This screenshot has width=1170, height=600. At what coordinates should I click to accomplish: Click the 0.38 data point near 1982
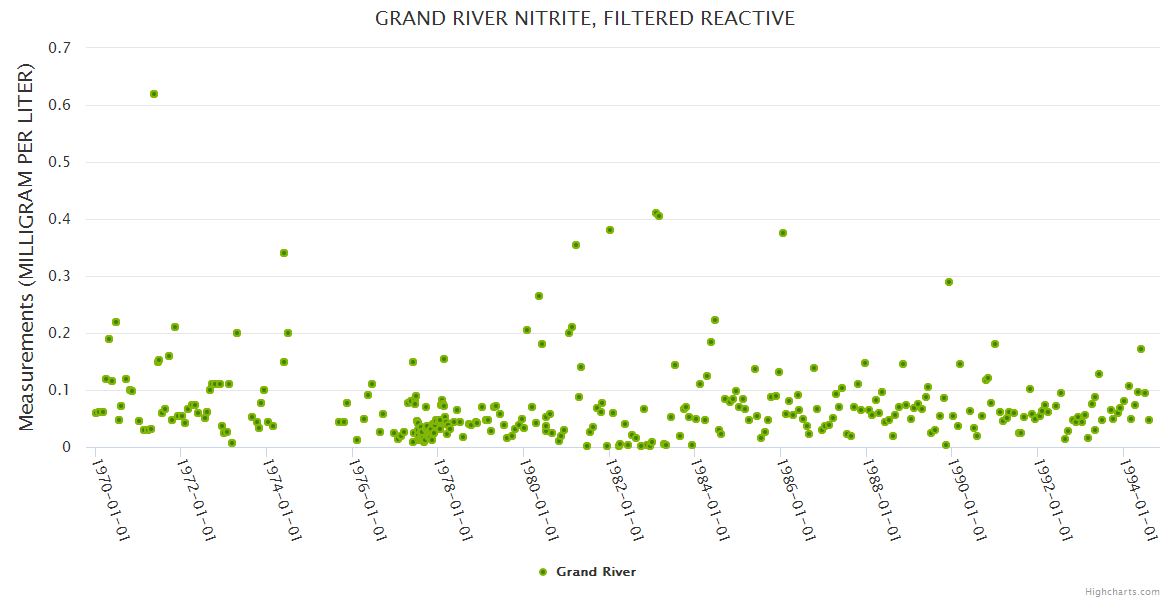610,230
